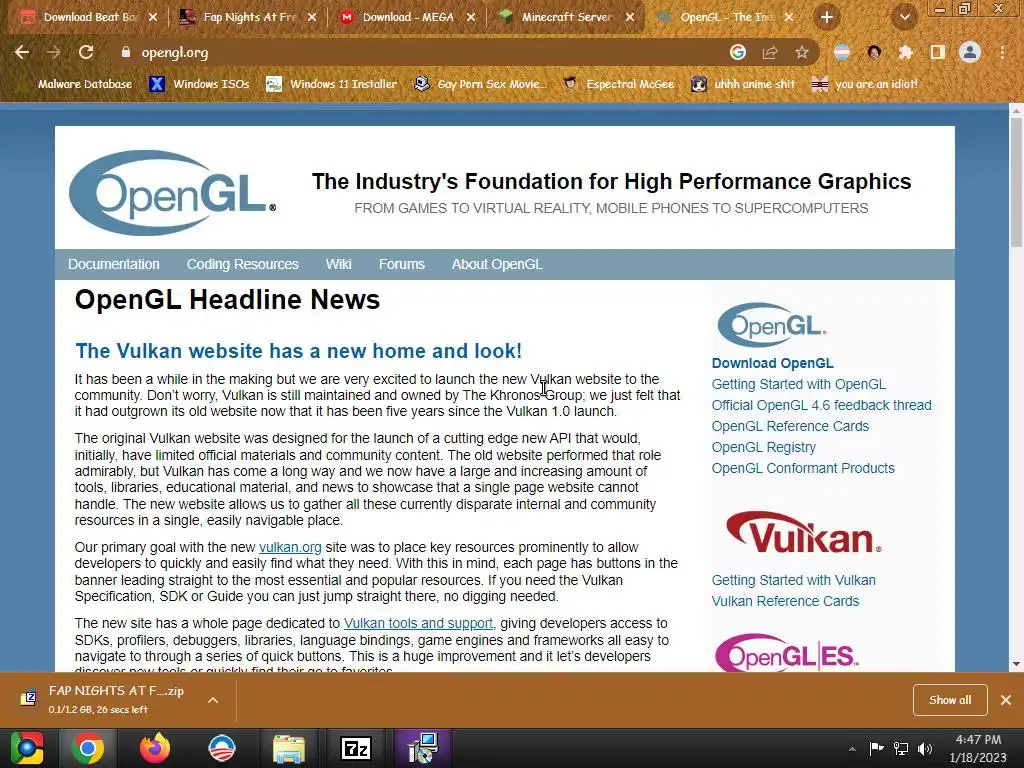Open Getting Started with Vulkan
The height and width of the screenshot is (768, 1024).
tap(793, 580)
